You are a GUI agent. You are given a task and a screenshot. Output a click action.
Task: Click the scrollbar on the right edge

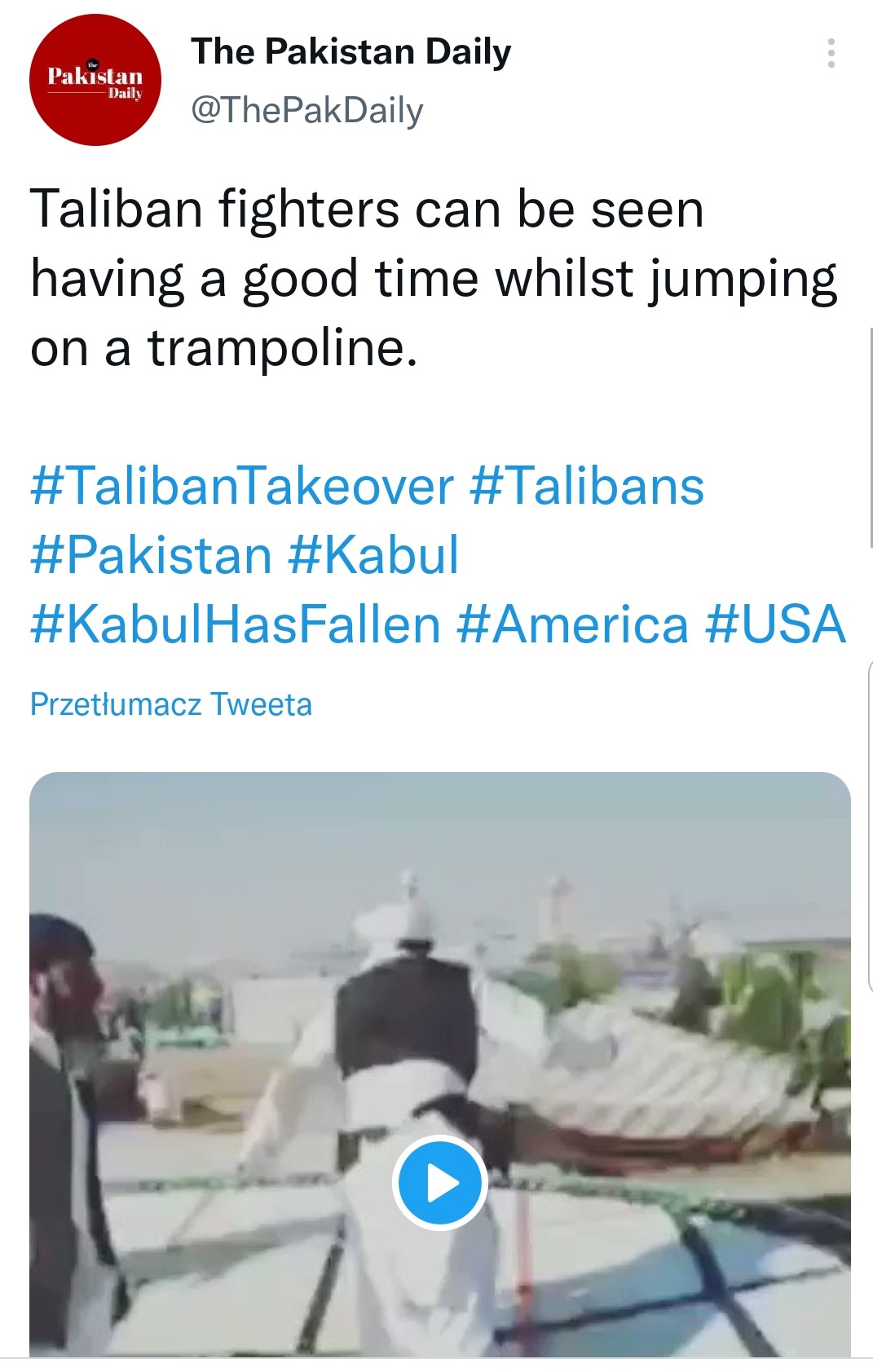871,437
